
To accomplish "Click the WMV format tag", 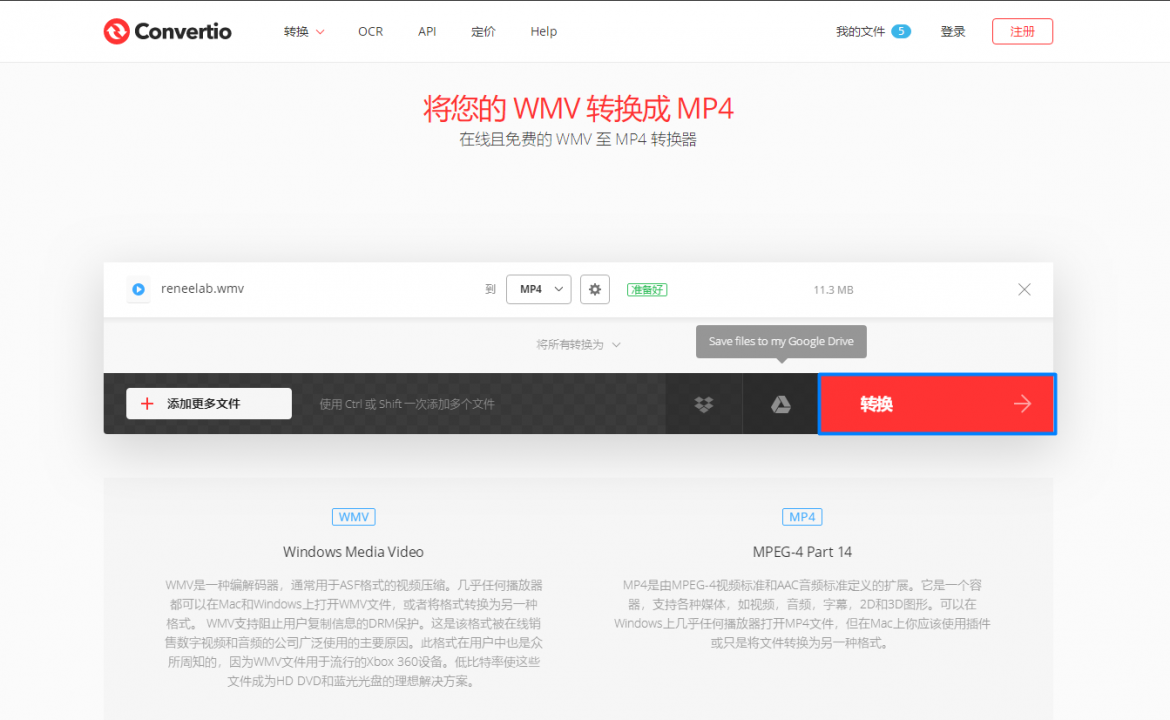I will 354,517.
